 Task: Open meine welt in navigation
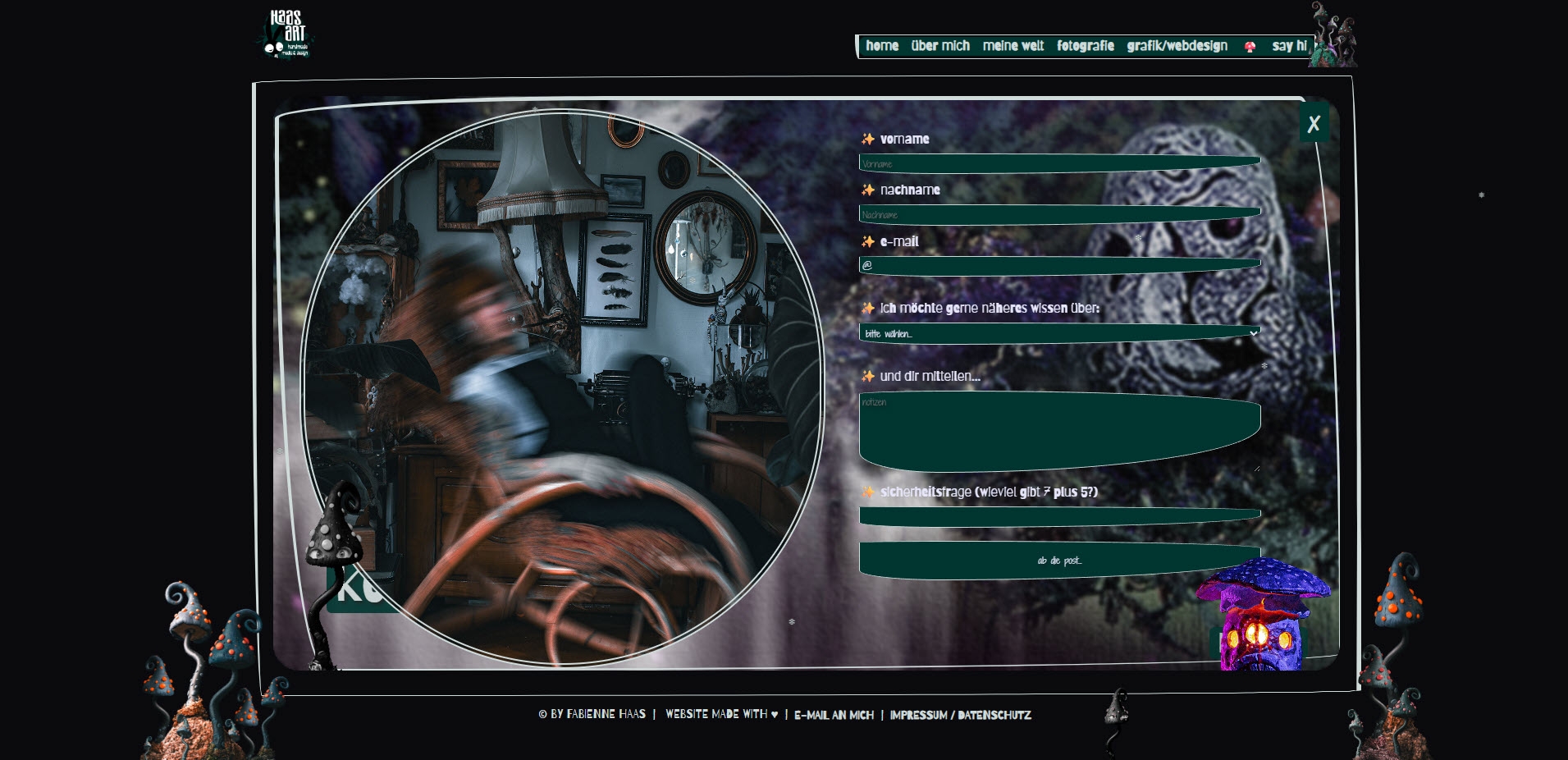point(1013,46)
